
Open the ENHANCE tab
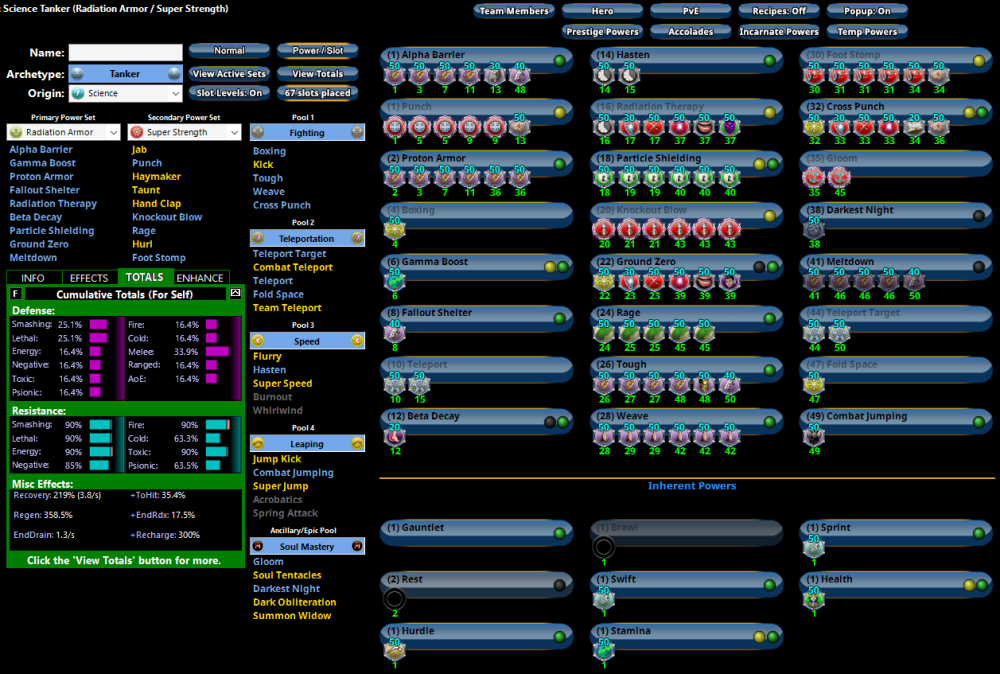tap(200, 278)
